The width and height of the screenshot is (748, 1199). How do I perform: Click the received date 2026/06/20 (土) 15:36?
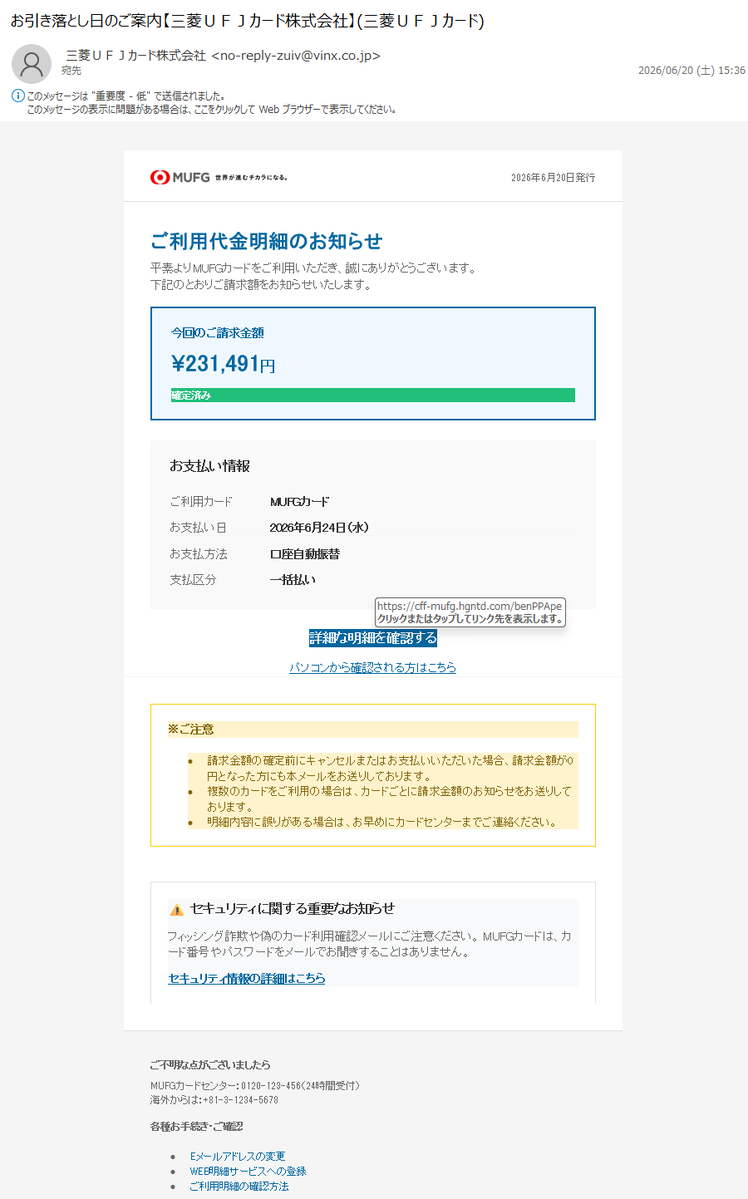[691, 70]
